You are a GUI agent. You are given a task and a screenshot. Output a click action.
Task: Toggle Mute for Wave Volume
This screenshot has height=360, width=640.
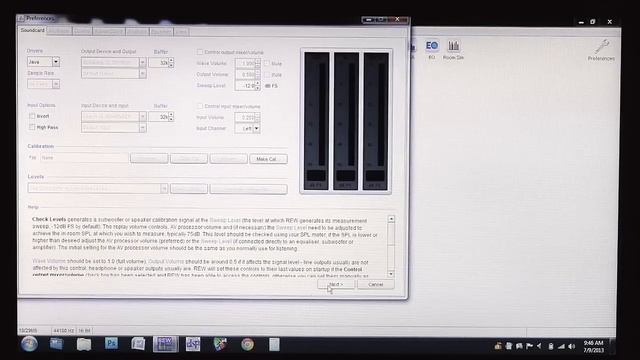coord(267,63)
